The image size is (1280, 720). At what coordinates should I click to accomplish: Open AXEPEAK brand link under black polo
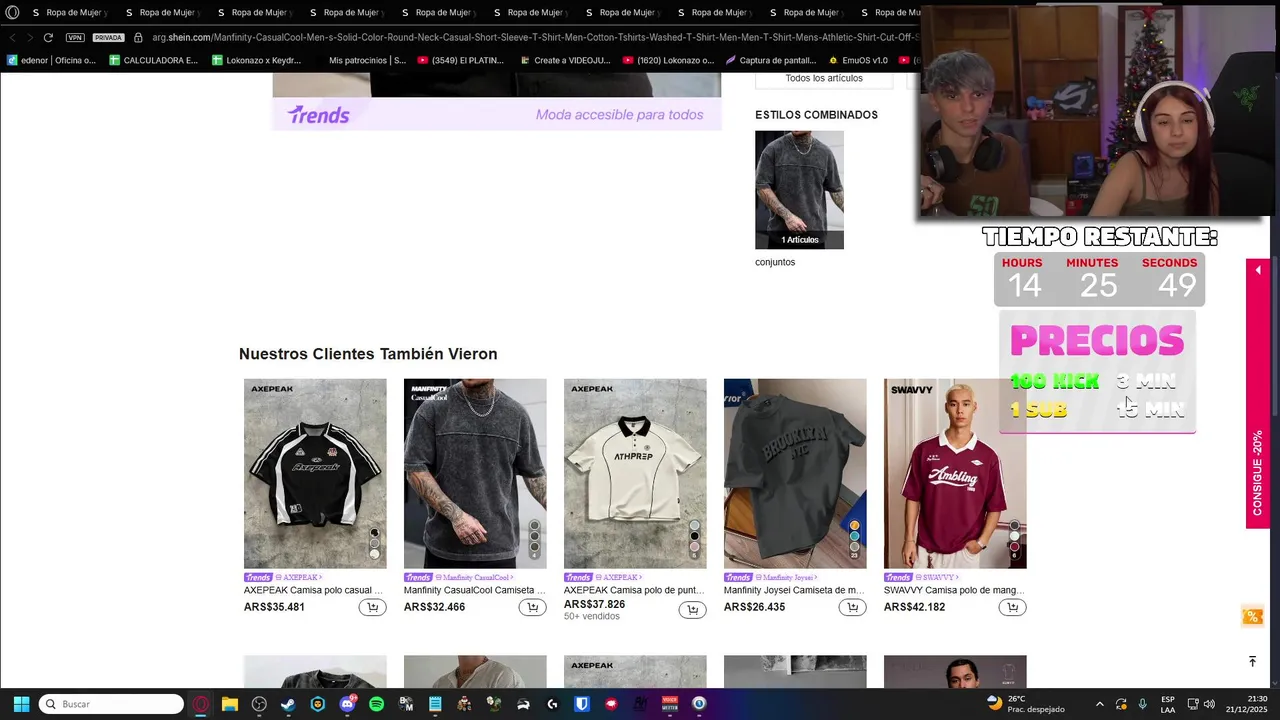(x=299, y=577)
